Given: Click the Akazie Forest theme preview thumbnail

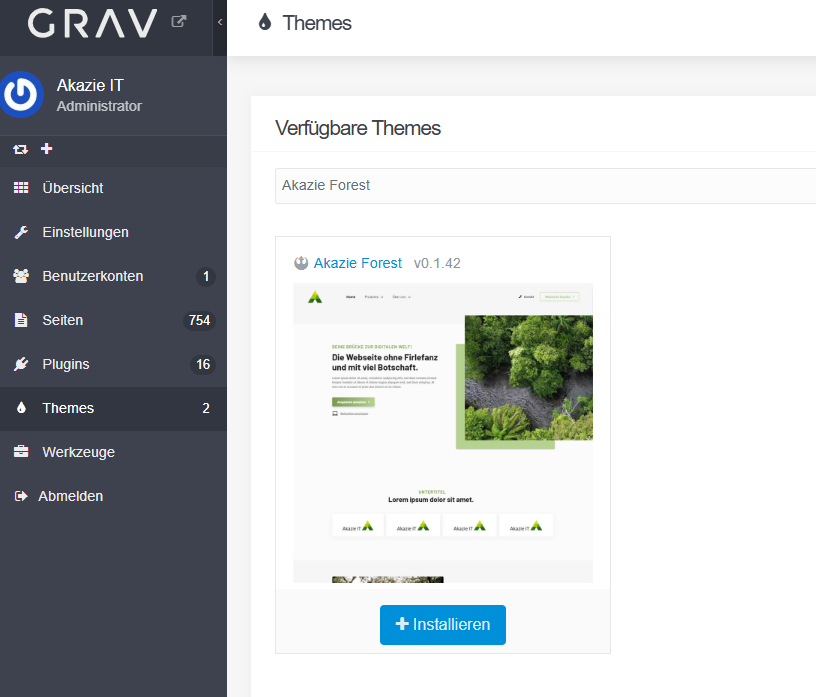Looking at the screenshot, I should (442, 432).
